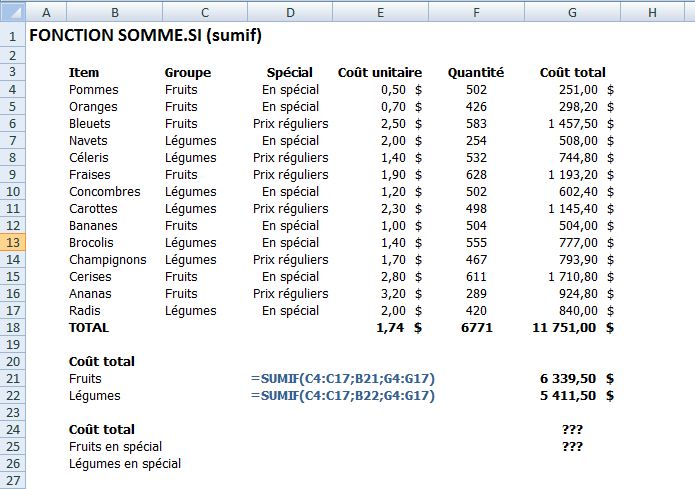This screenshot has height=489, width=695.
Task: Select row 13 header
Action: (x=12, y=243)
